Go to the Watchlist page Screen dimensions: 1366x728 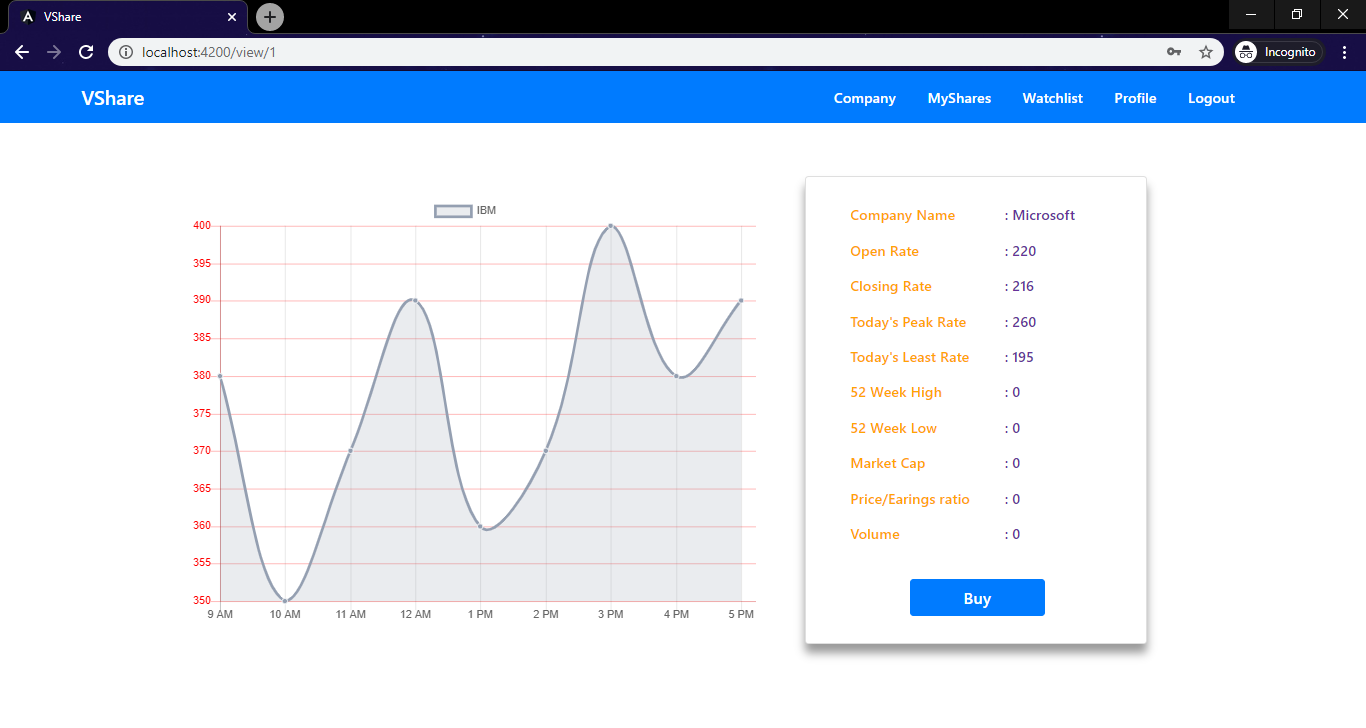(x=1053, y=98)
